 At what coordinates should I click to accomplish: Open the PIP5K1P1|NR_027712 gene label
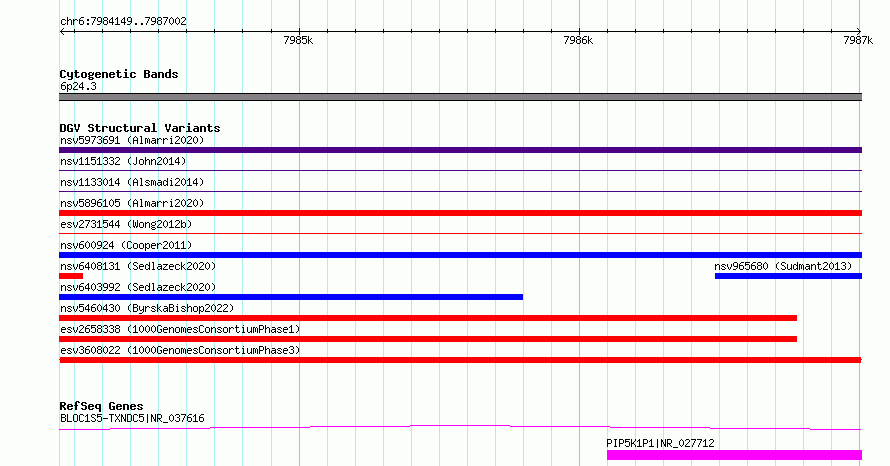[x=660, y=443]
